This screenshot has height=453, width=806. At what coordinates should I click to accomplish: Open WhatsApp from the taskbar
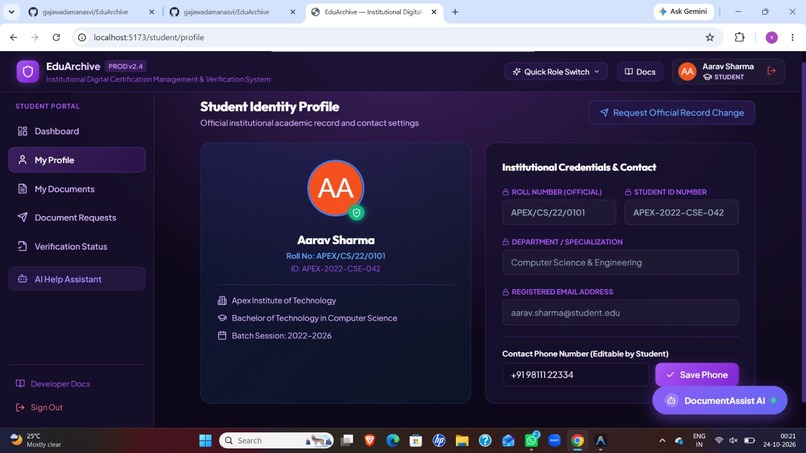tap(532, 440)
